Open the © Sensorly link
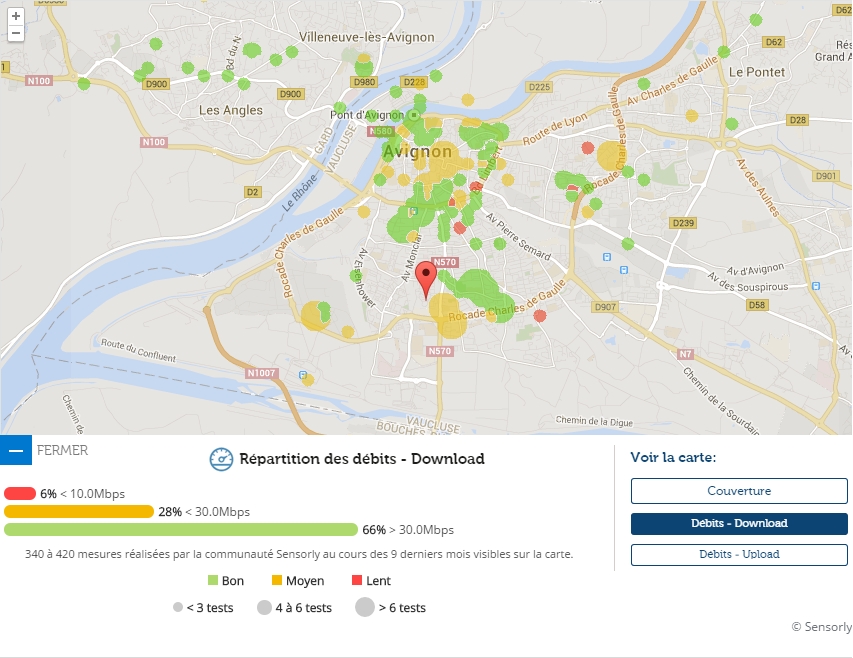Screen dimensions: 853x658 [x=820, y=627]
